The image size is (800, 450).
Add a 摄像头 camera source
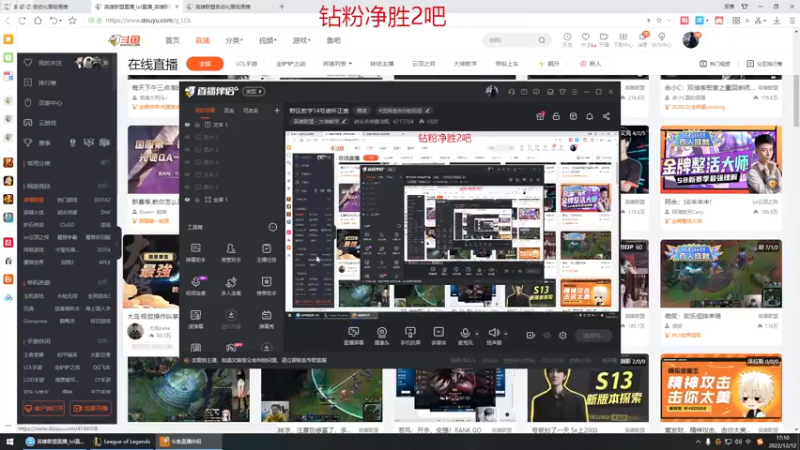coord(382,336)
